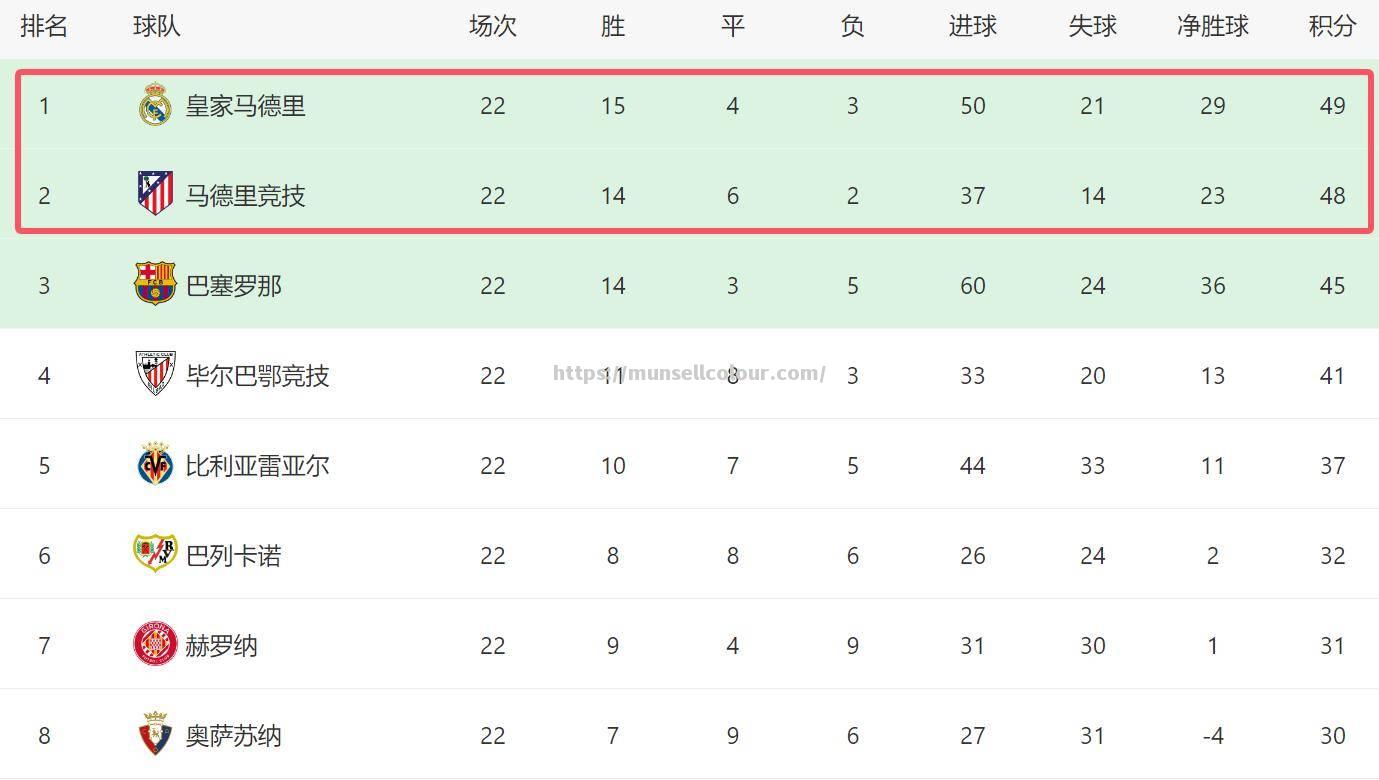The height and width of the screenshot is (780, 1379).
Task: Sort by the 净胜球 column header
Action: (1212, 26)
